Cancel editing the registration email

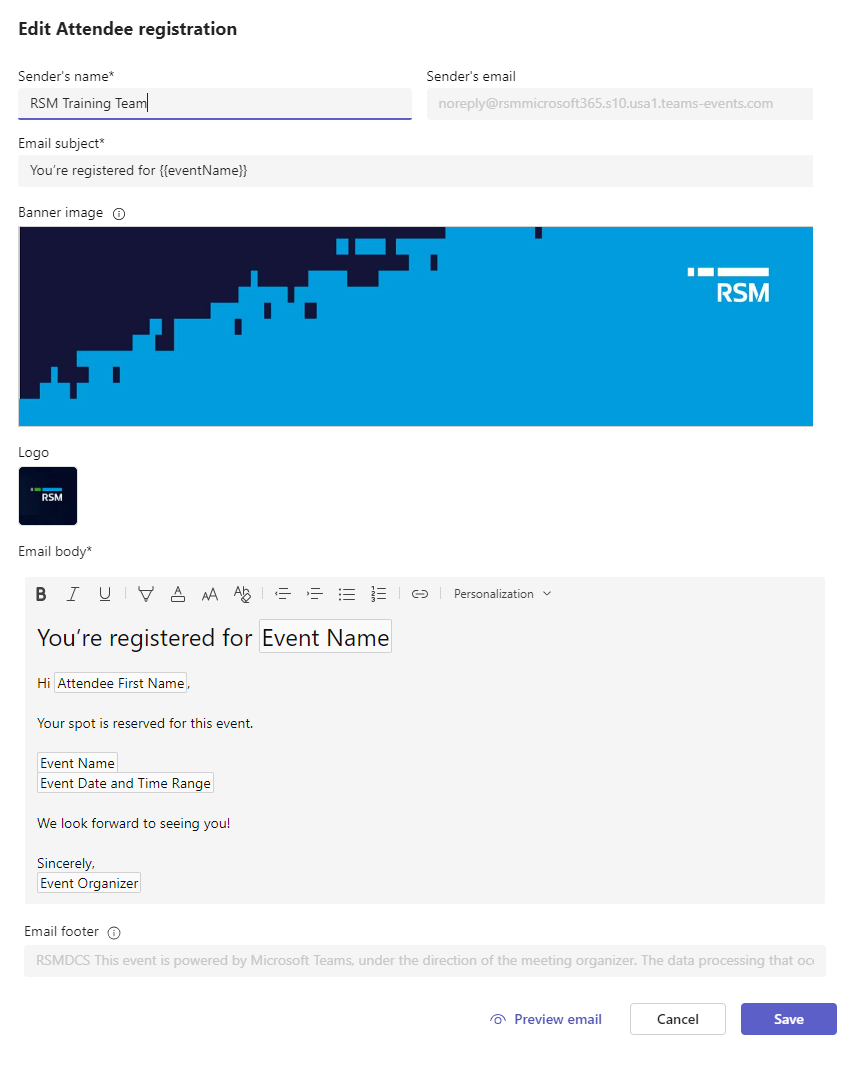tap(677, 1019)
